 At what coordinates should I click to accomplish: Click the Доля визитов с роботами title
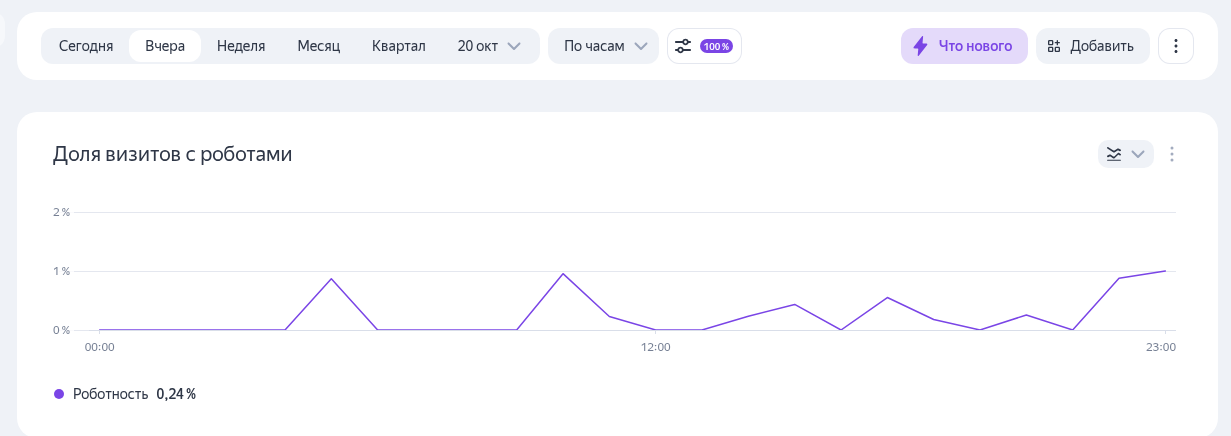pyautogui.click(x=172, y=154)
